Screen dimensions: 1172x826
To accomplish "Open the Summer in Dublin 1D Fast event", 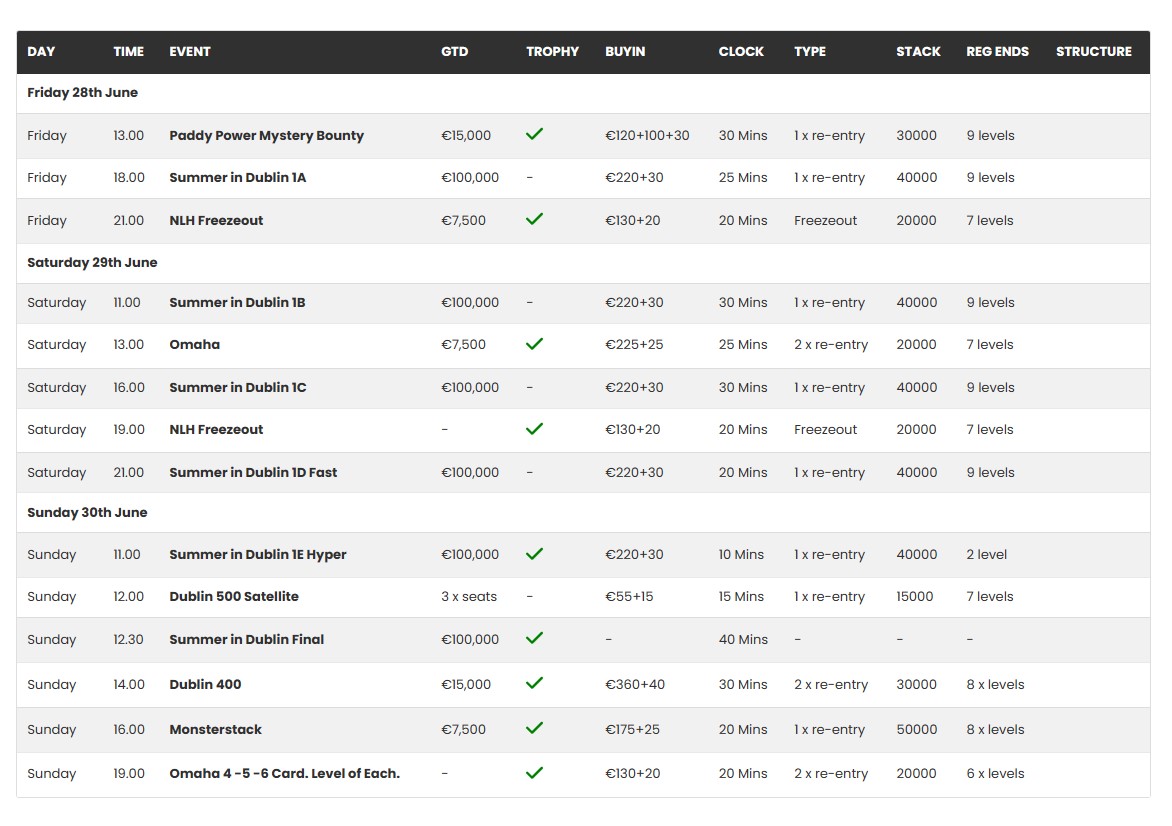I will [x=253, y=473].
